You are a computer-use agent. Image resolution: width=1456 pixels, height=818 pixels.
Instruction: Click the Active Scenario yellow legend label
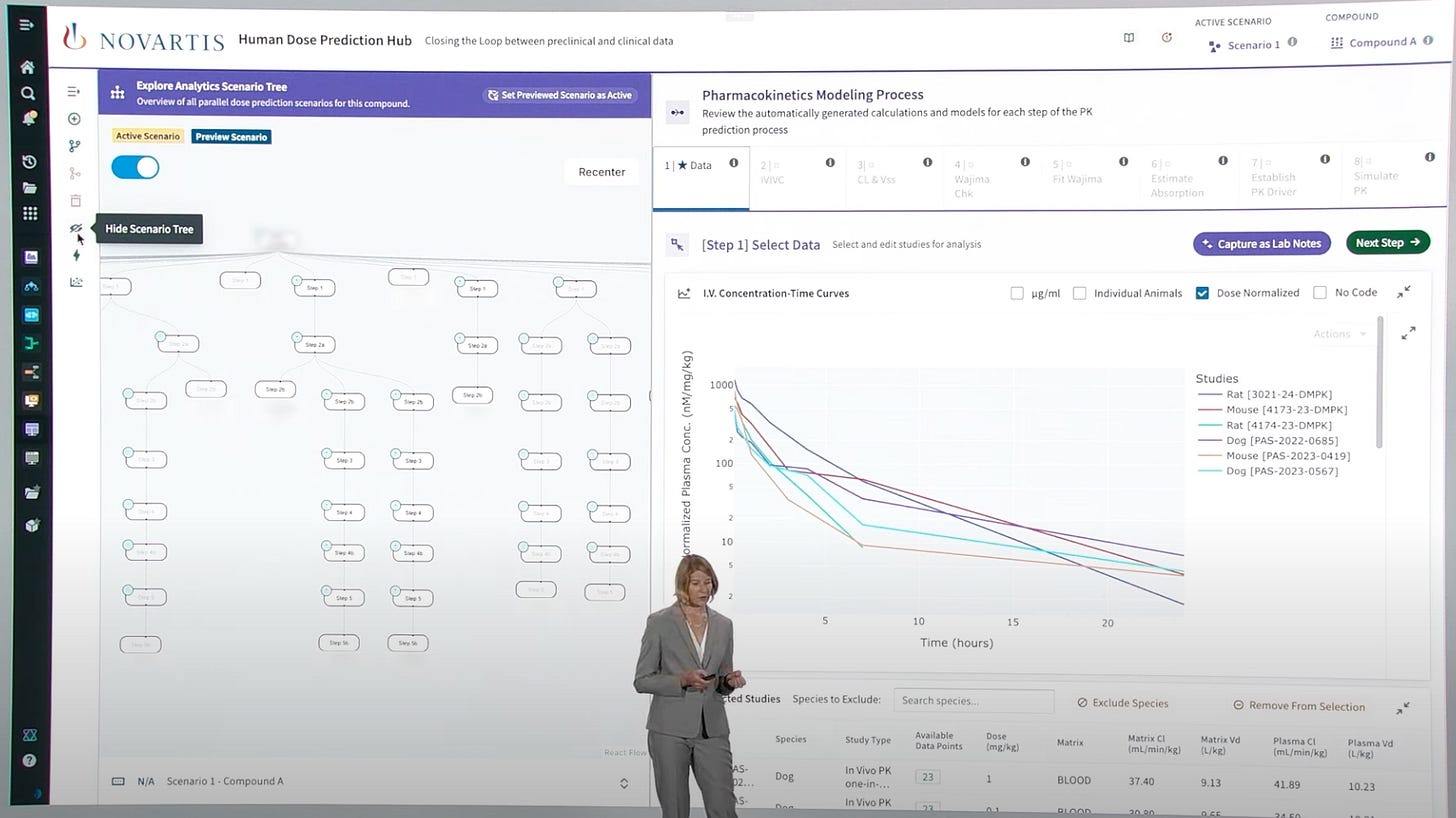coord(148,136)
